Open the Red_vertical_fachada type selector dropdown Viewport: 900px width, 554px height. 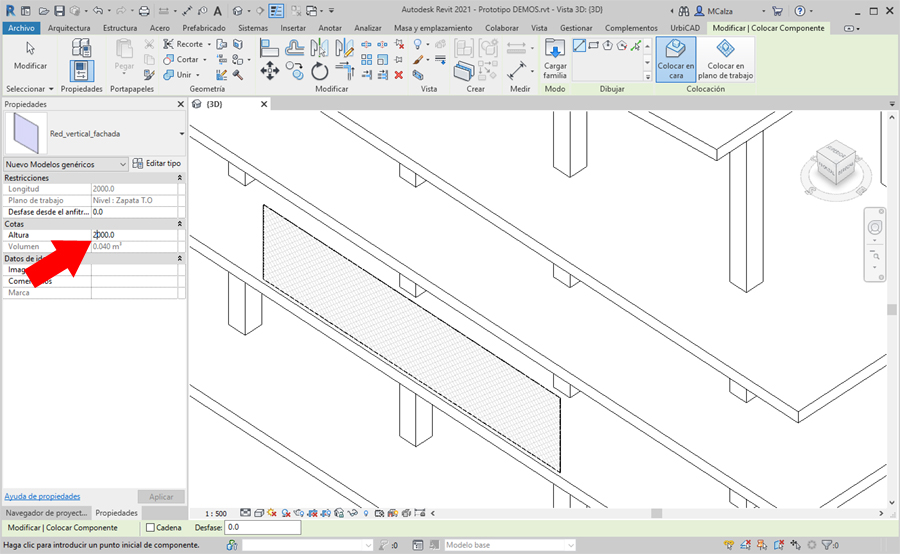tap(181, 132)
